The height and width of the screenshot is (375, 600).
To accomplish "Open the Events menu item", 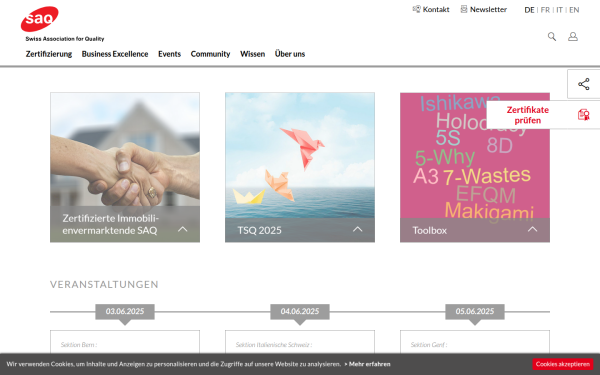I will 169,54.
